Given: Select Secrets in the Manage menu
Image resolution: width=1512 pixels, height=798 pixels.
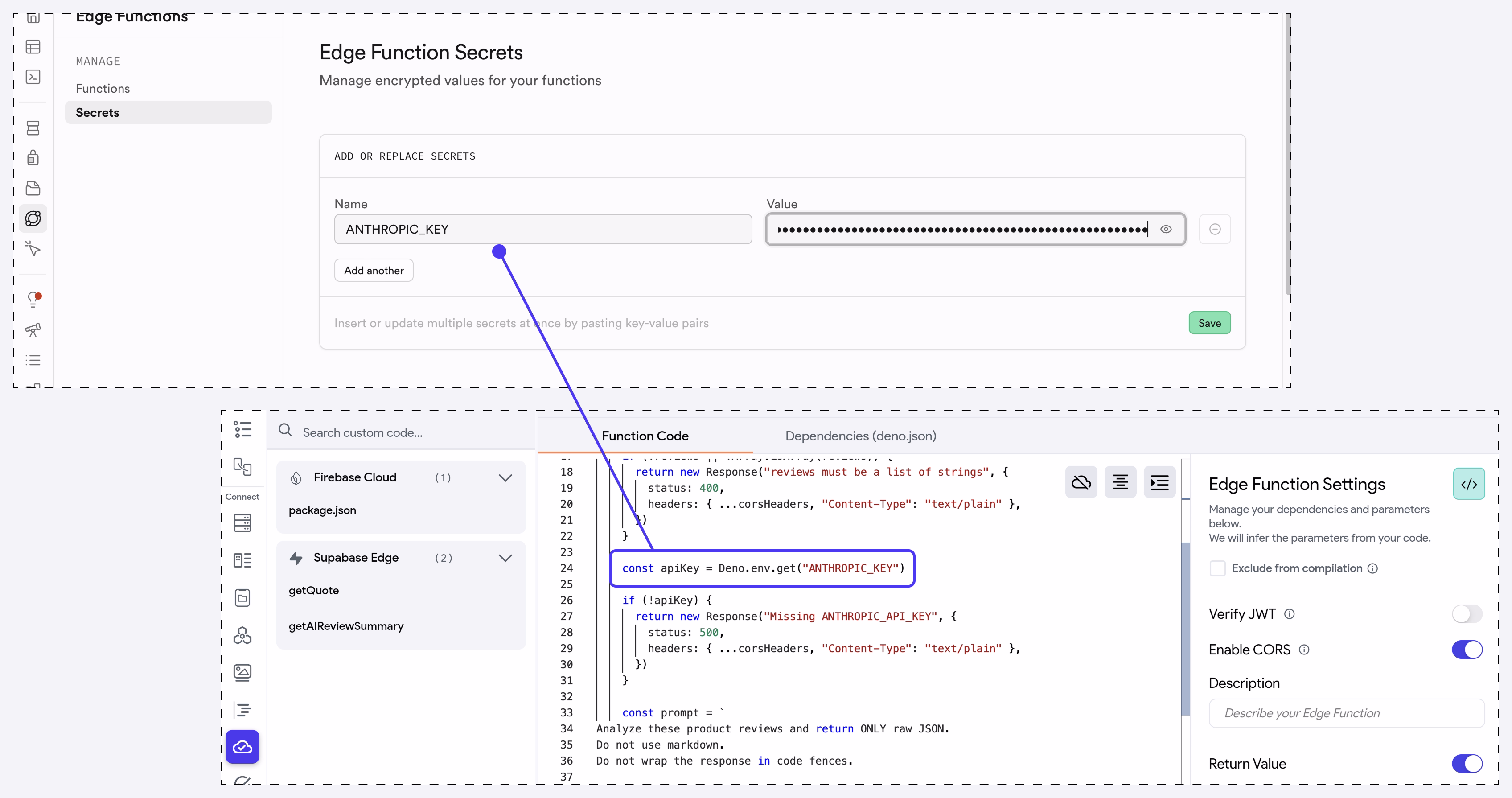Looking at the screenshot, I should [168, 112].
